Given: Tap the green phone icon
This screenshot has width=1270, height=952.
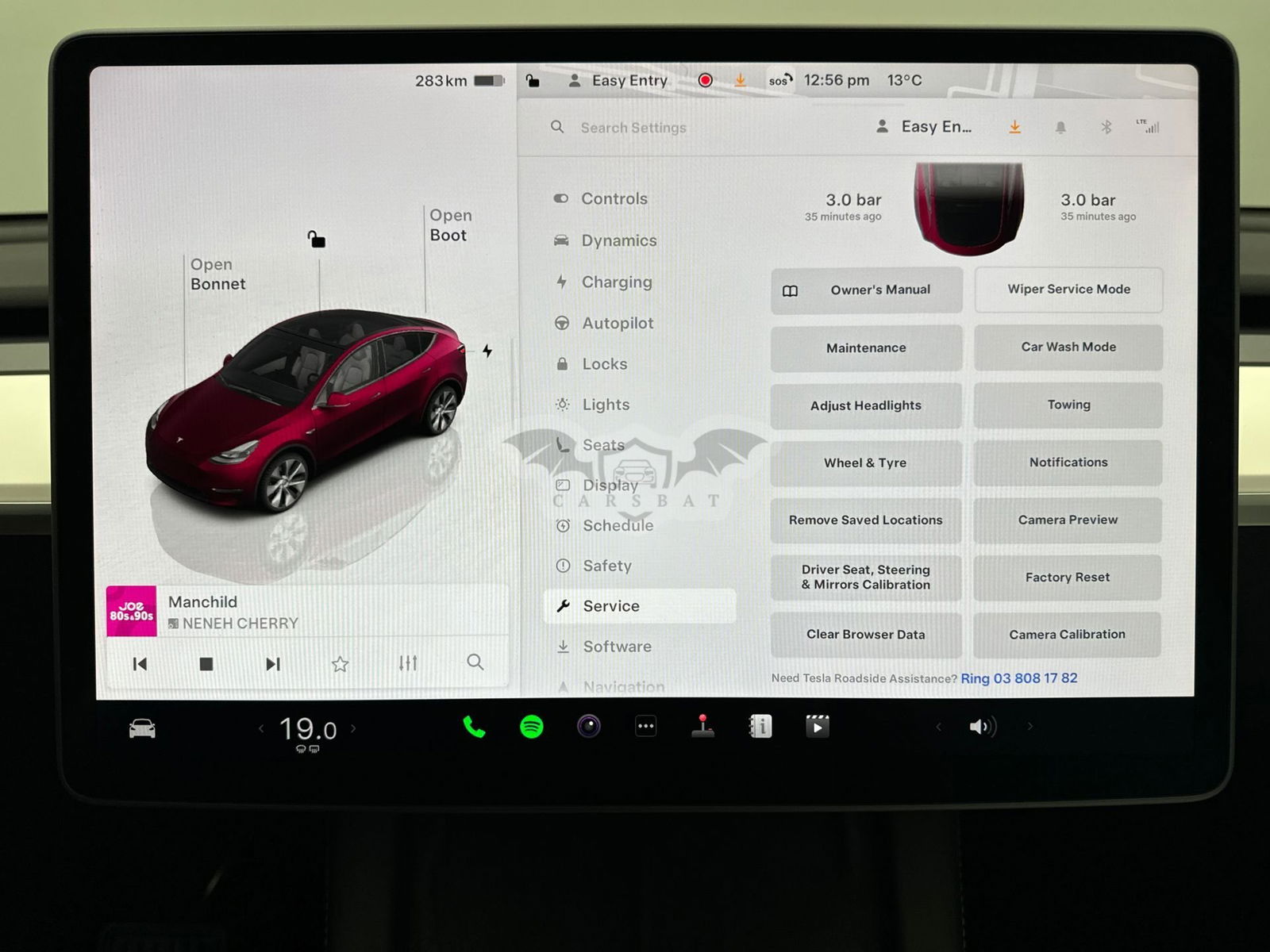Looking at the screenshot, I should [474, 727].
